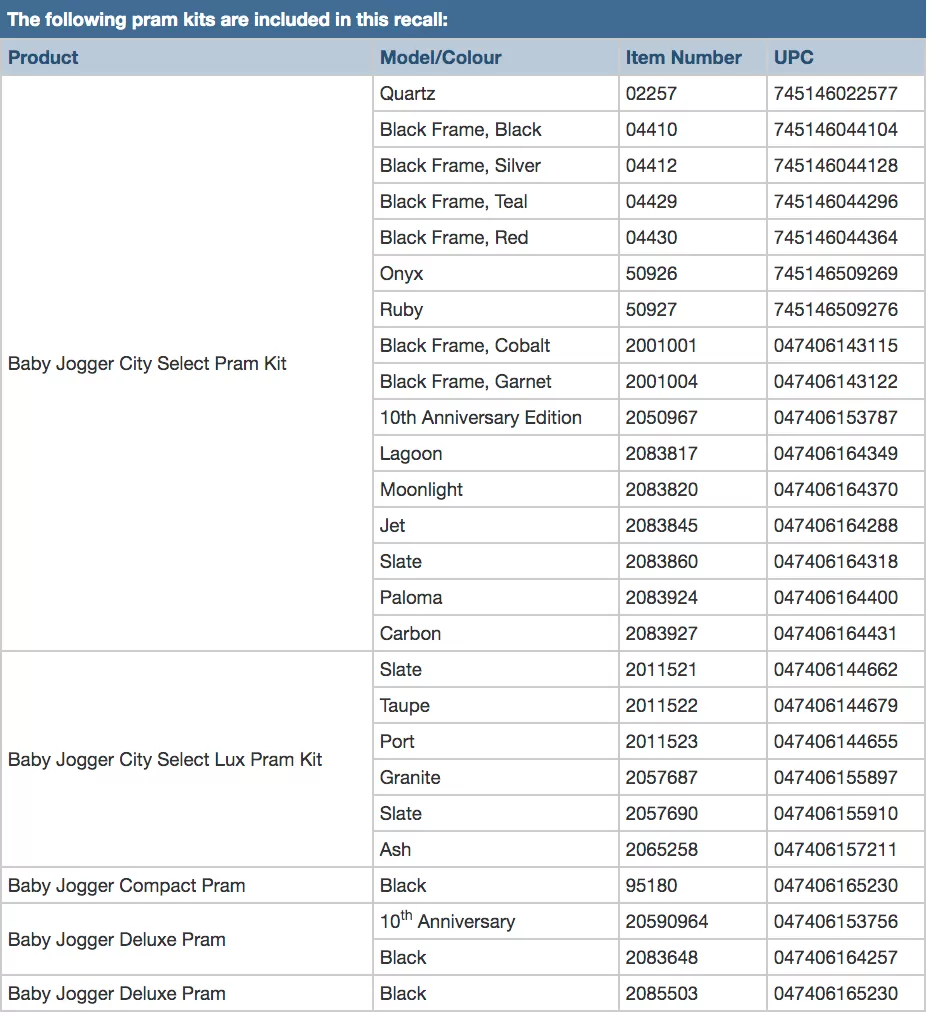This screenshot has width=932, height=1016.
Task: Click the Item Number column header
Action: click(693, 57)
